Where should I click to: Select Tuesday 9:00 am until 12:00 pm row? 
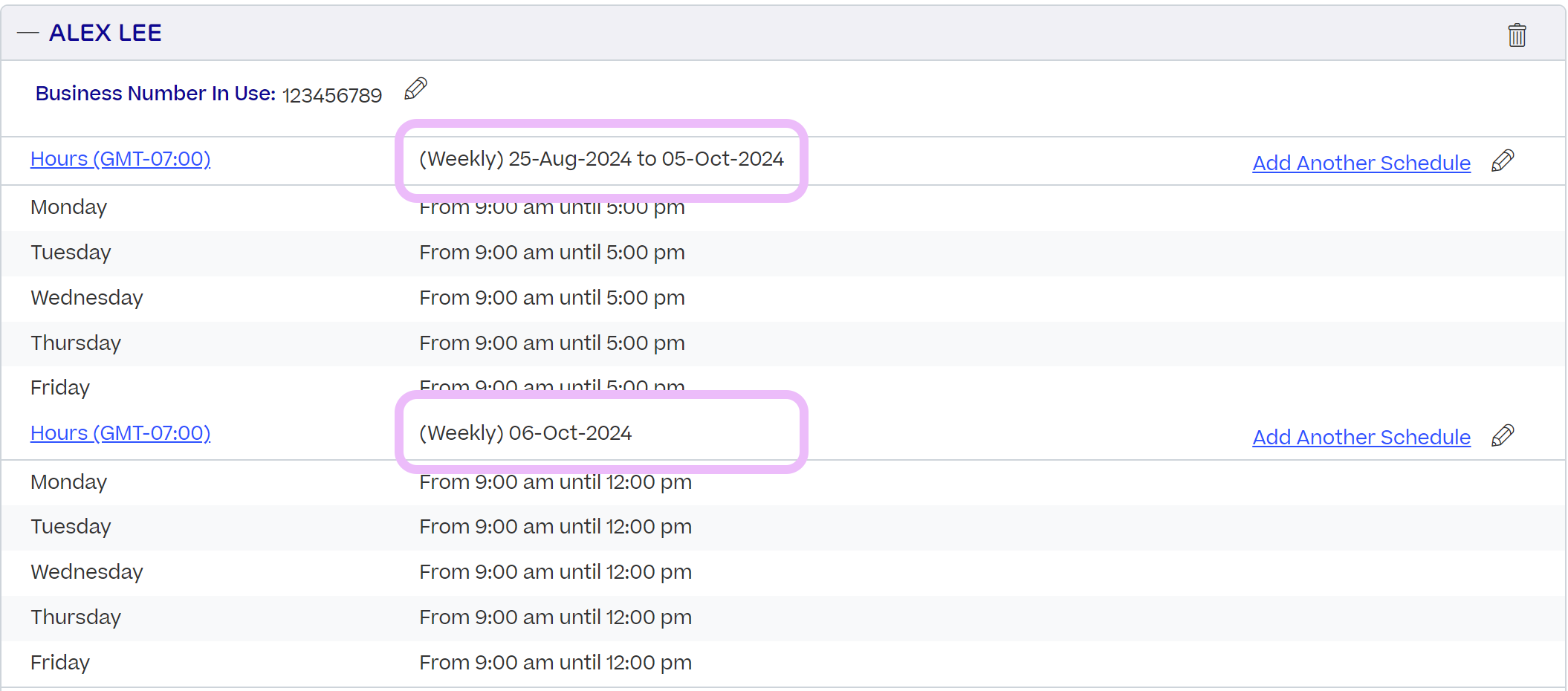coord(783,528)
